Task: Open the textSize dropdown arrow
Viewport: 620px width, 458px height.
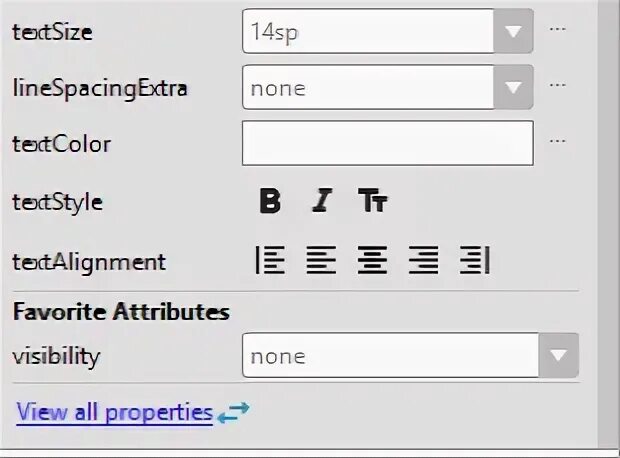Action: pos(514,31)
